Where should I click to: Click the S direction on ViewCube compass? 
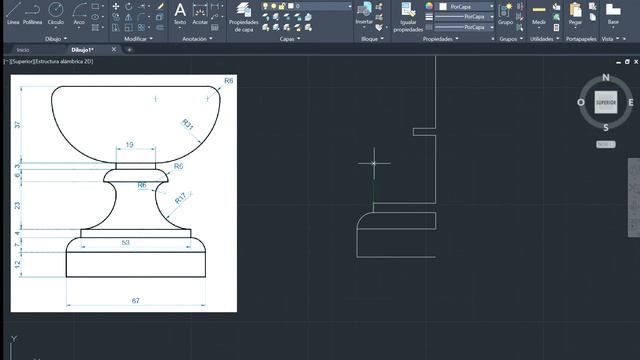pos(606,128)
